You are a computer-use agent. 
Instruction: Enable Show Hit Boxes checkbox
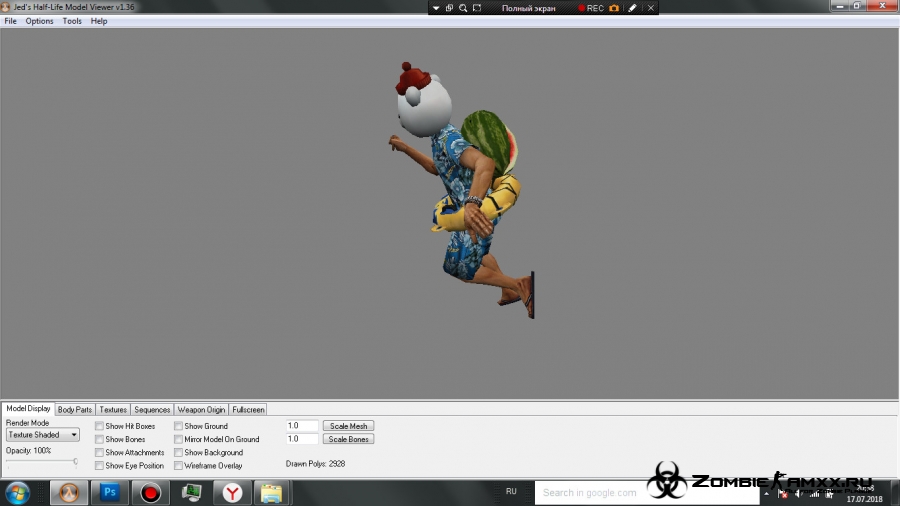[99, 426]
